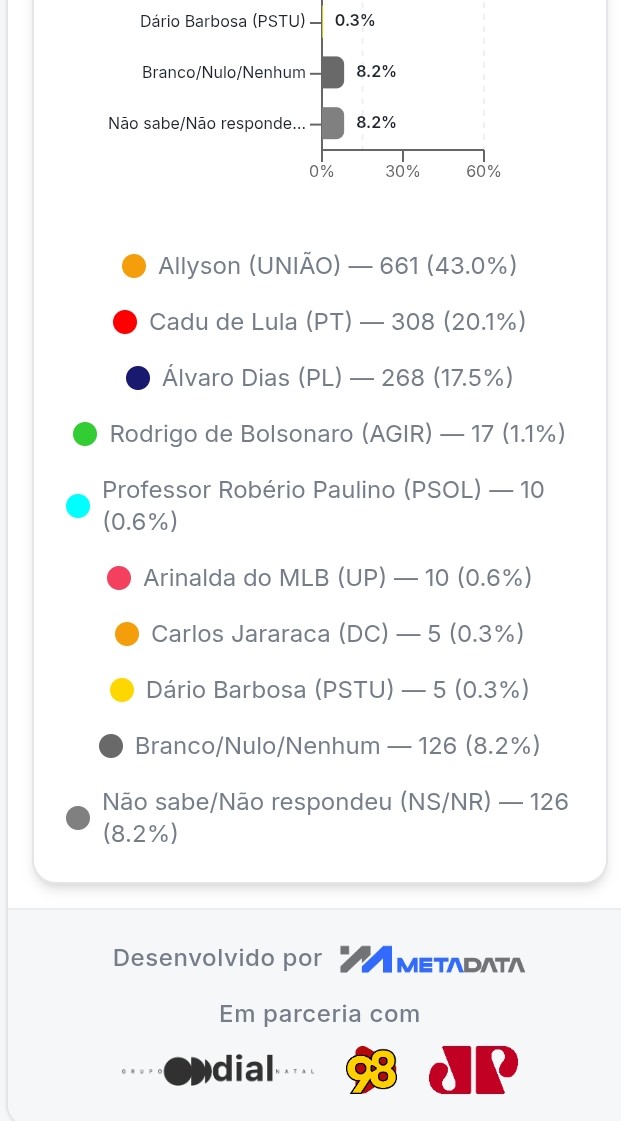The height and width of the screenshot is (1121, 621).
Task: Click the Allyson (UNIÃO) — 661 legend text
Action: [x=337, y=266]
